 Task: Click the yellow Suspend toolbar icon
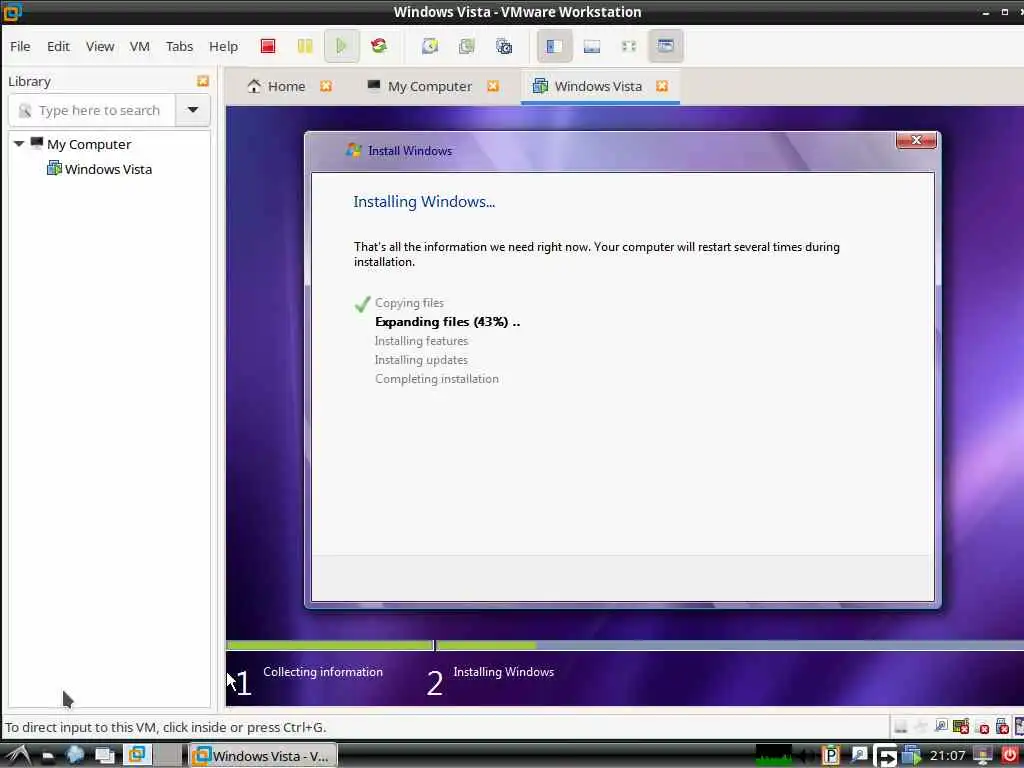pos(305,46)
